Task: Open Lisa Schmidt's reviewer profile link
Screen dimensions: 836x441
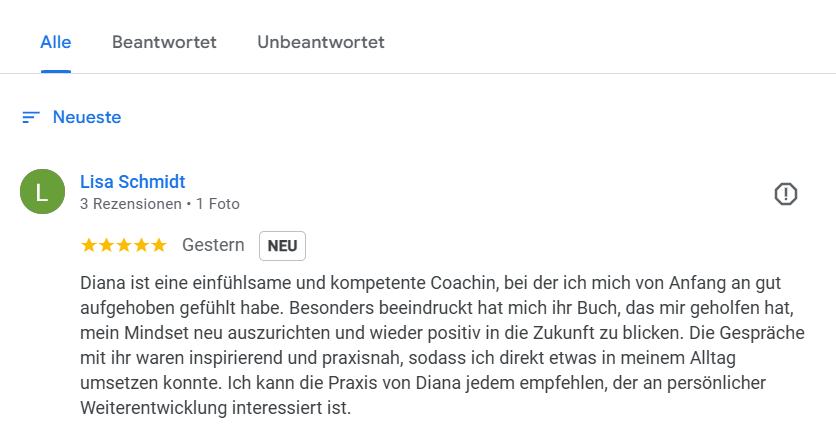Action: (133, 182)
